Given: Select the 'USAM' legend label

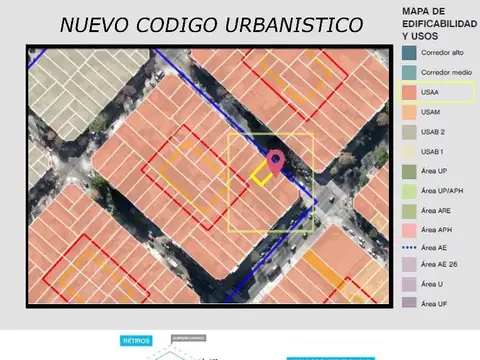Looking at the screenshot, I should (430, 112).
